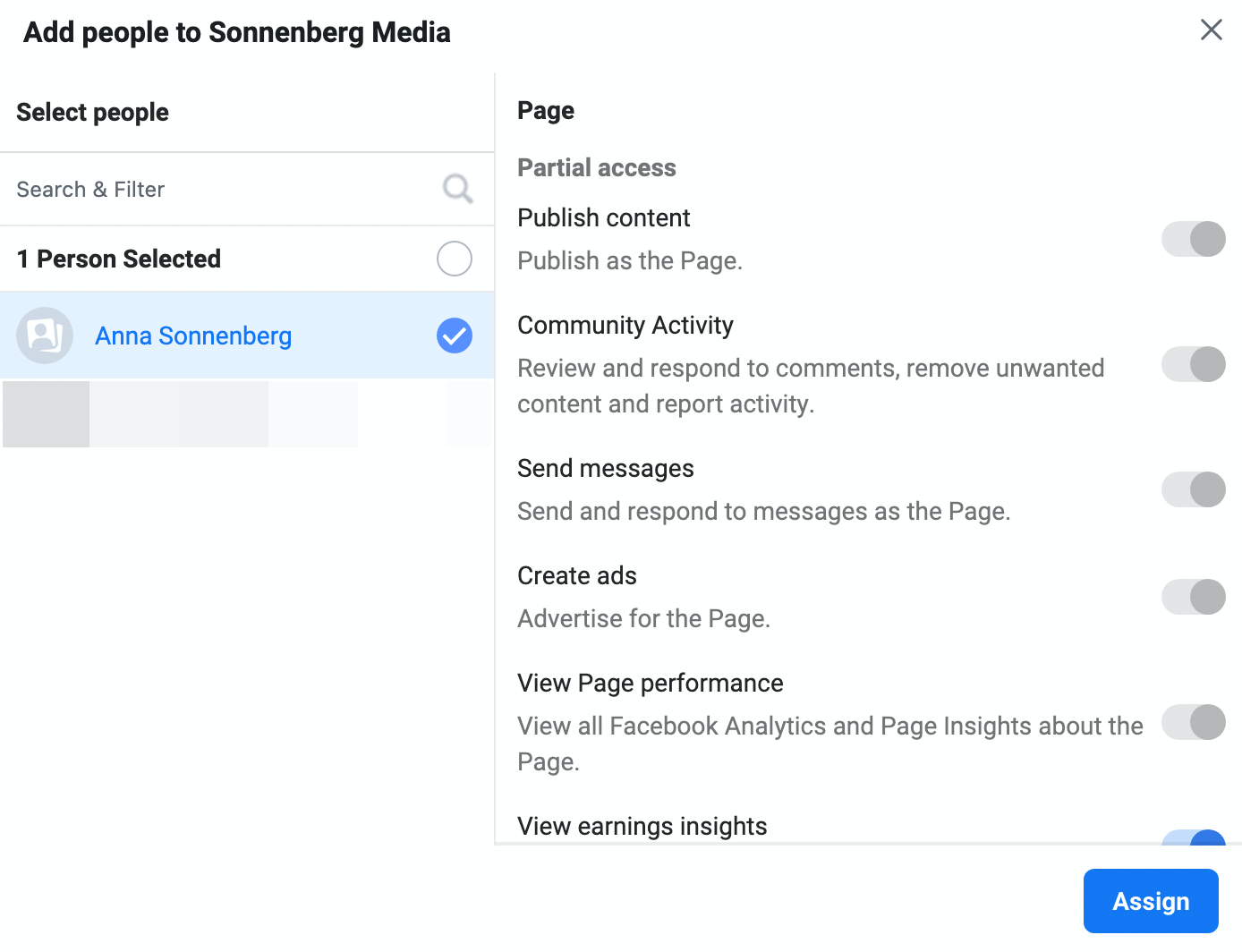Click the Community Activity heading
The image size is (1242, 952).
click(x=625, y=325)
